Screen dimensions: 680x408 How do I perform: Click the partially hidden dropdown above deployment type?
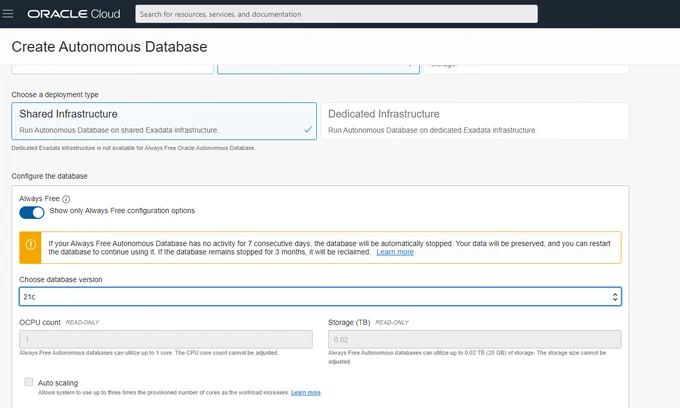tap(318, 69)
